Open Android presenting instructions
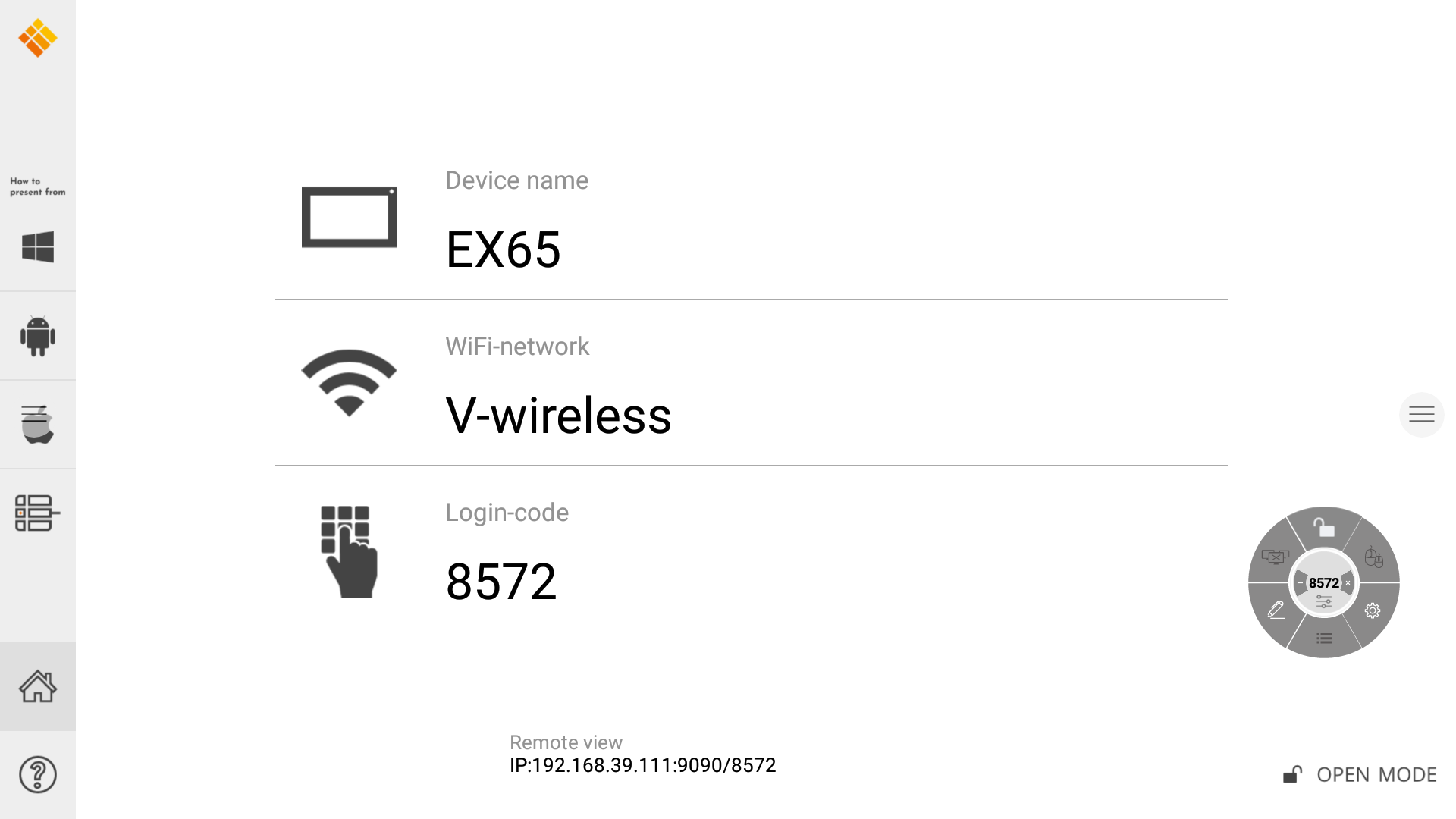 pyautogui.click(x=38, y=336)
